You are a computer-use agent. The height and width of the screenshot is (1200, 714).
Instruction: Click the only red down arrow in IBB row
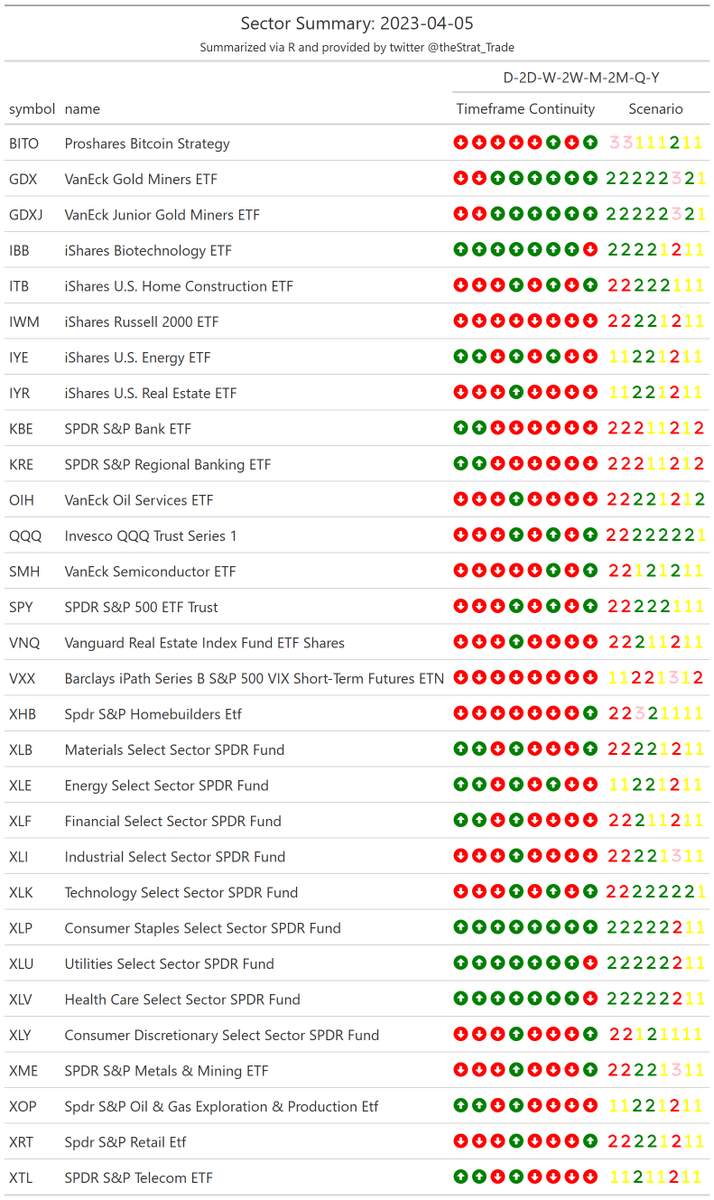pyautogui.click(x=590, y=250)
